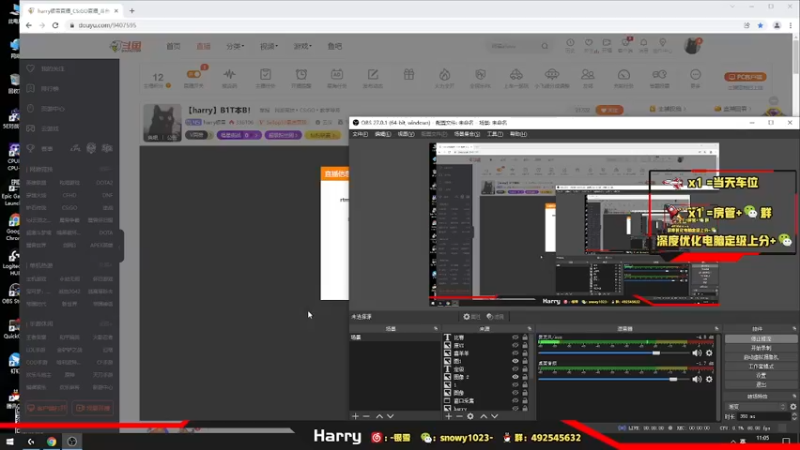Collapse the Douyu left sidebar handle
800x450 pixels.
[121, 246]
